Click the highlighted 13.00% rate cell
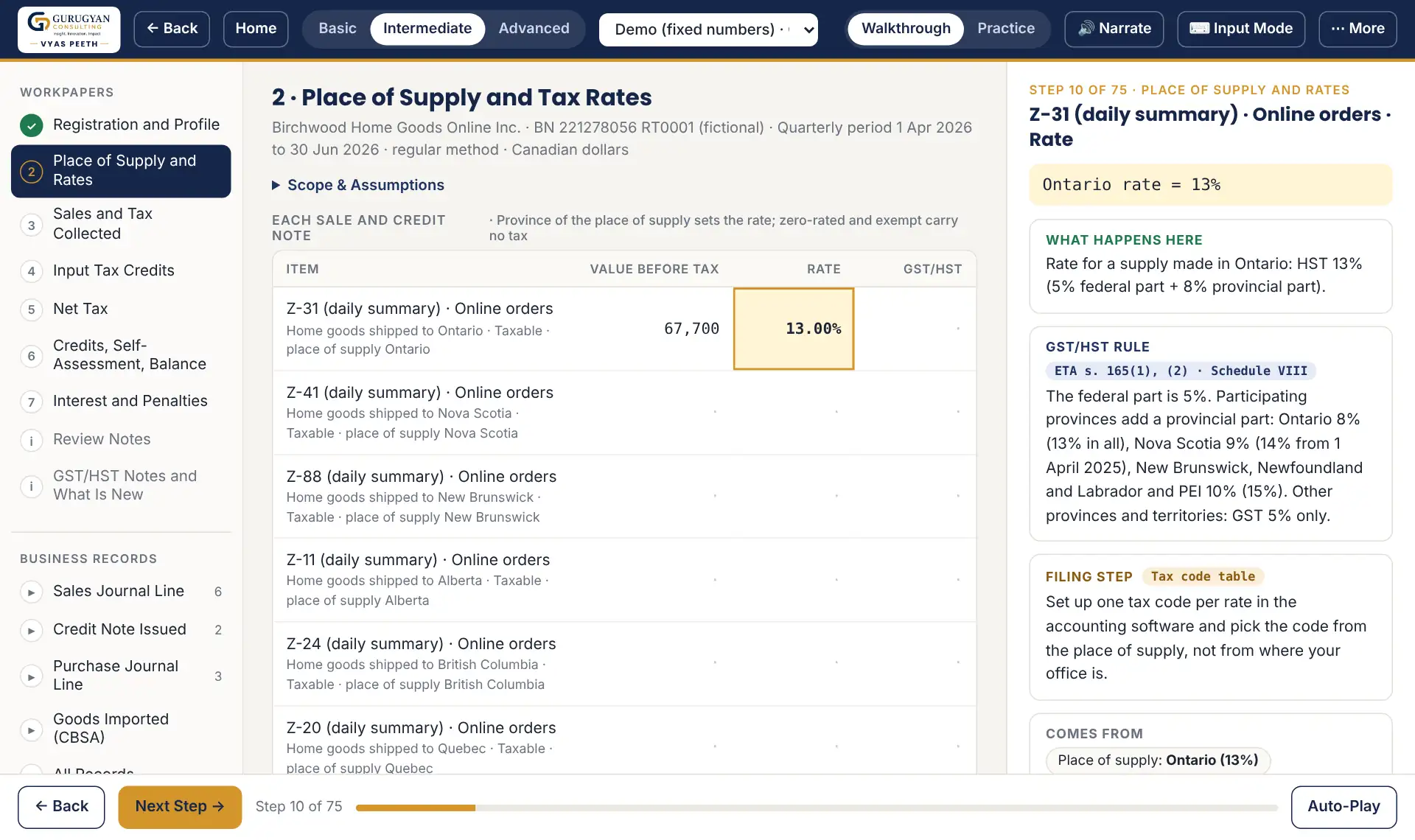The width and height of the screenshot is (1415, 840). pyautogui.click(x=794, y=329)
